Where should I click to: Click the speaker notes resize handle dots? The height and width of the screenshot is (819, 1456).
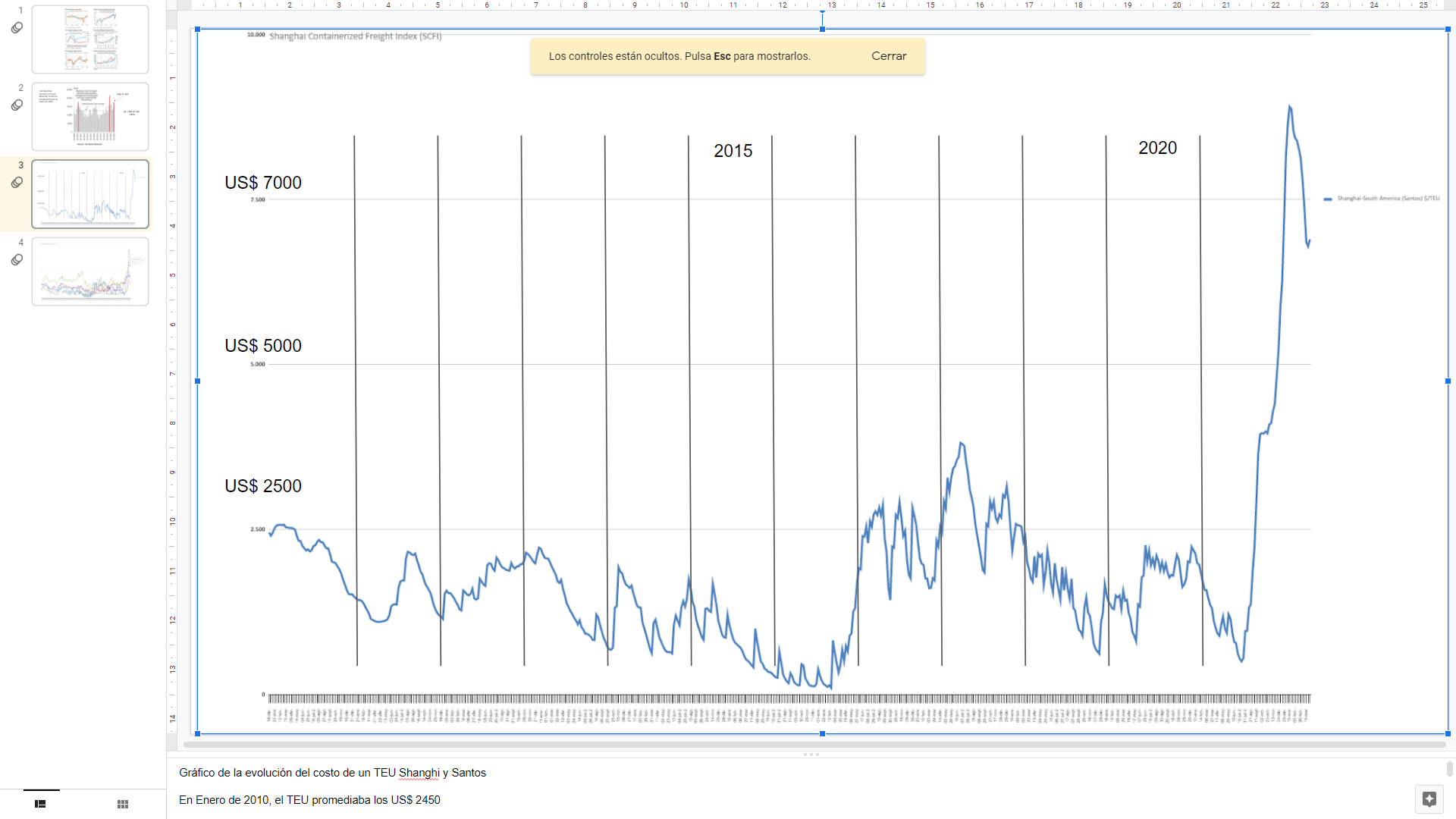[x=811, y=755]
